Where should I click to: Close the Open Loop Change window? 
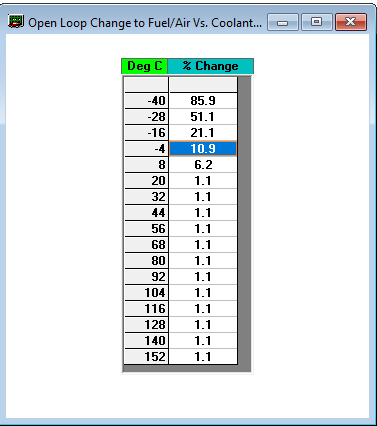351,22
